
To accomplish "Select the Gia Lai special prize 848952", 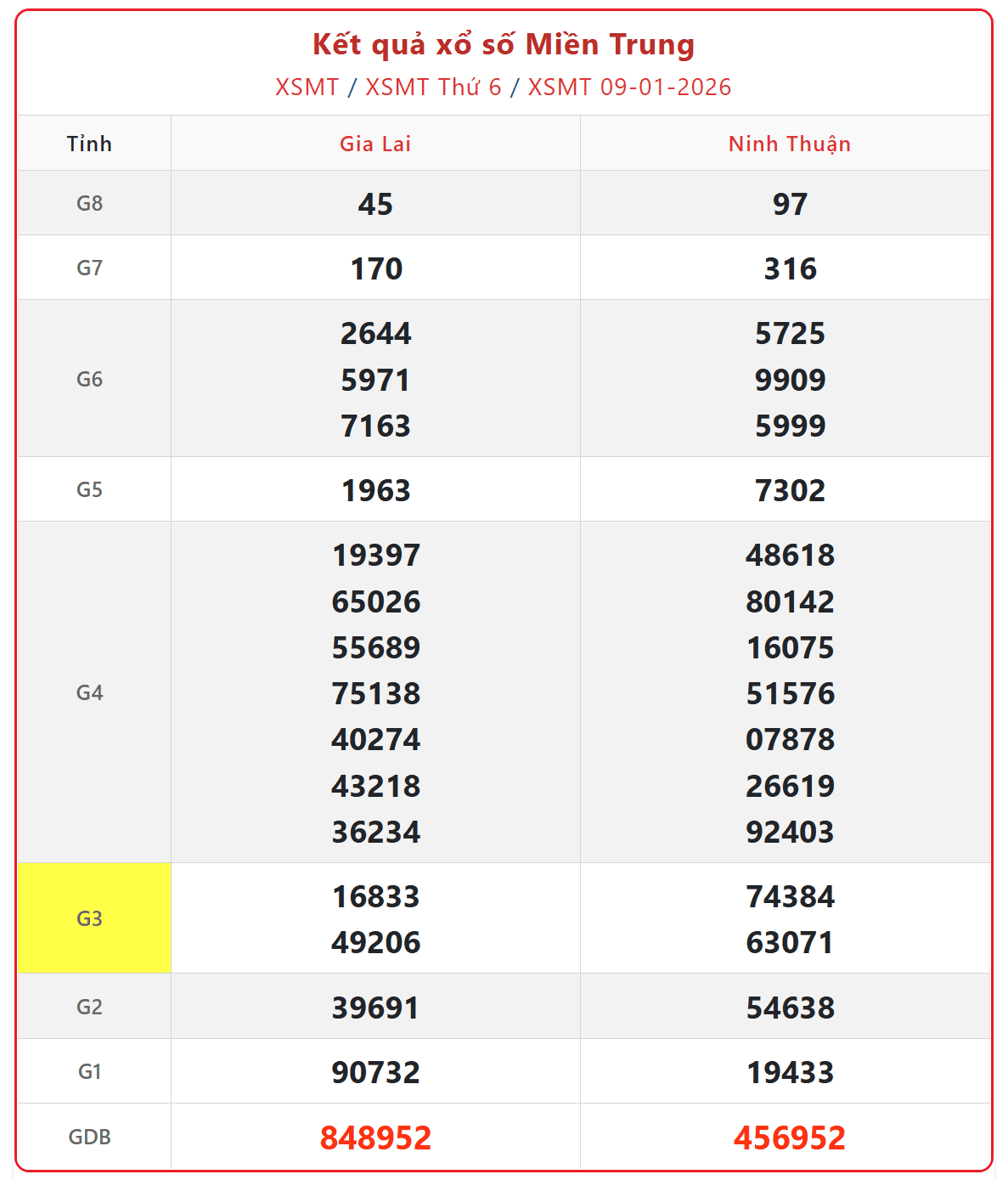I will (x=375, y=1138).
